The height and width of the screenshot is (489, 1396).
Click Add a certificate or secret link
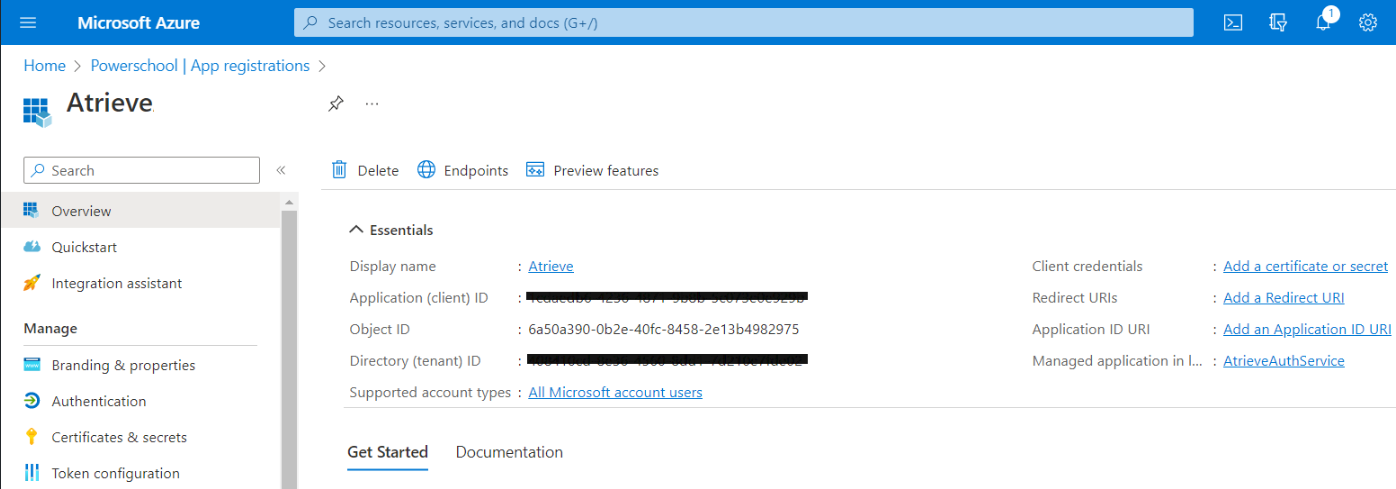pos(1305,266)
